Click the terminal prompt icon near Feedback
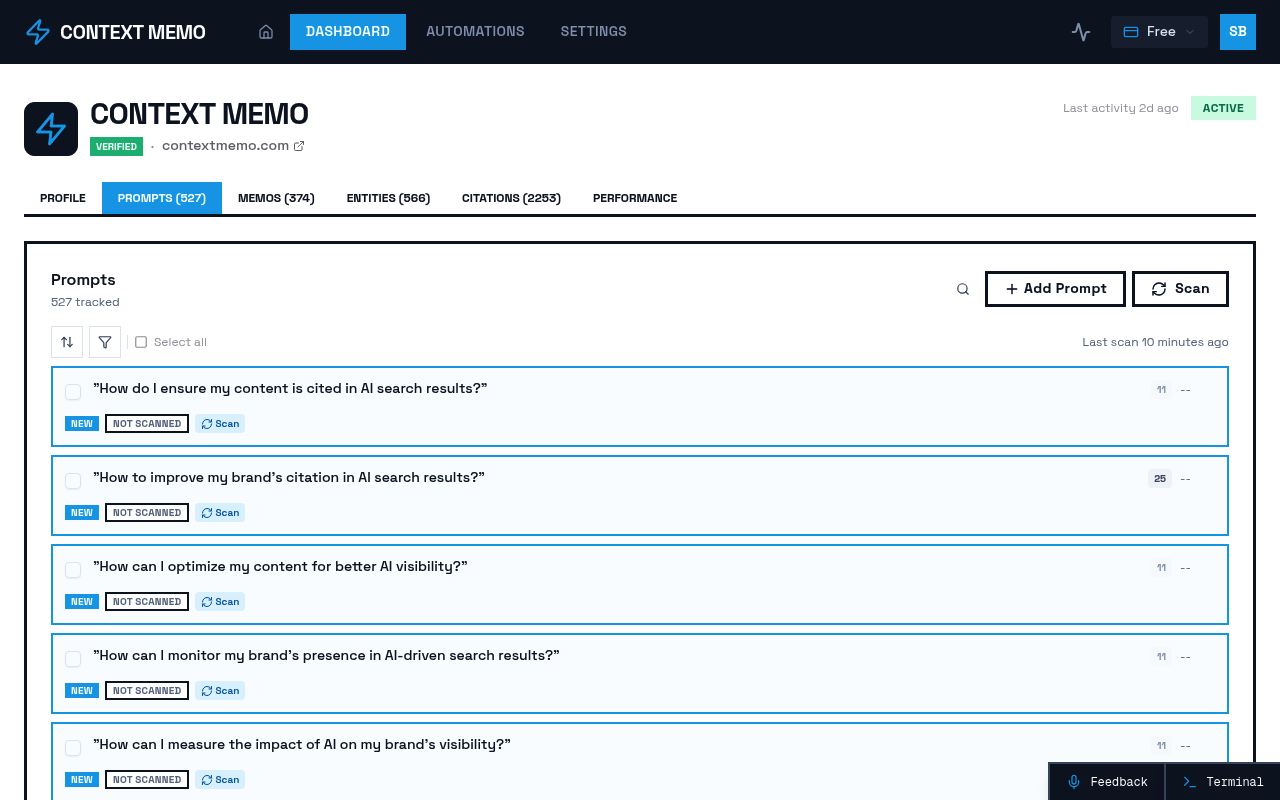The image size is (1280, 800). click(x=1189, y=781)
